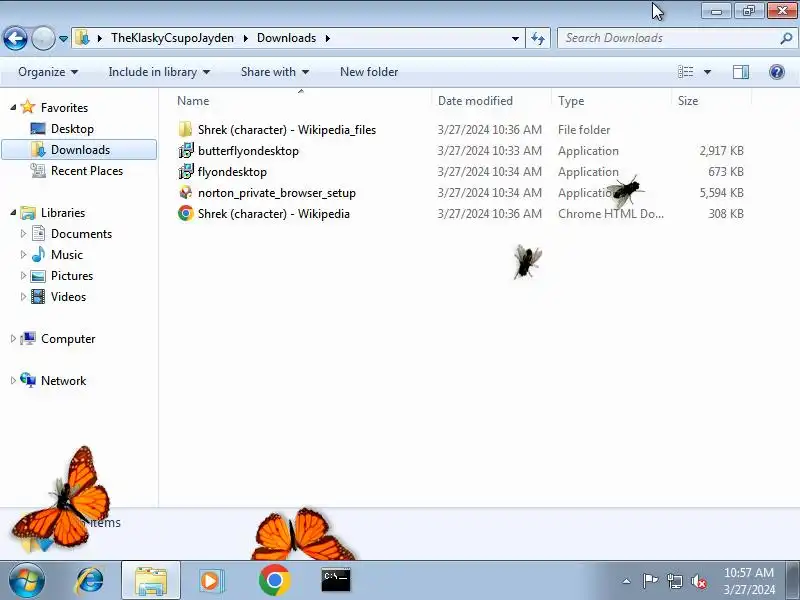
Task: Collapse the Favorites group
Action: [x=13, y=108]
